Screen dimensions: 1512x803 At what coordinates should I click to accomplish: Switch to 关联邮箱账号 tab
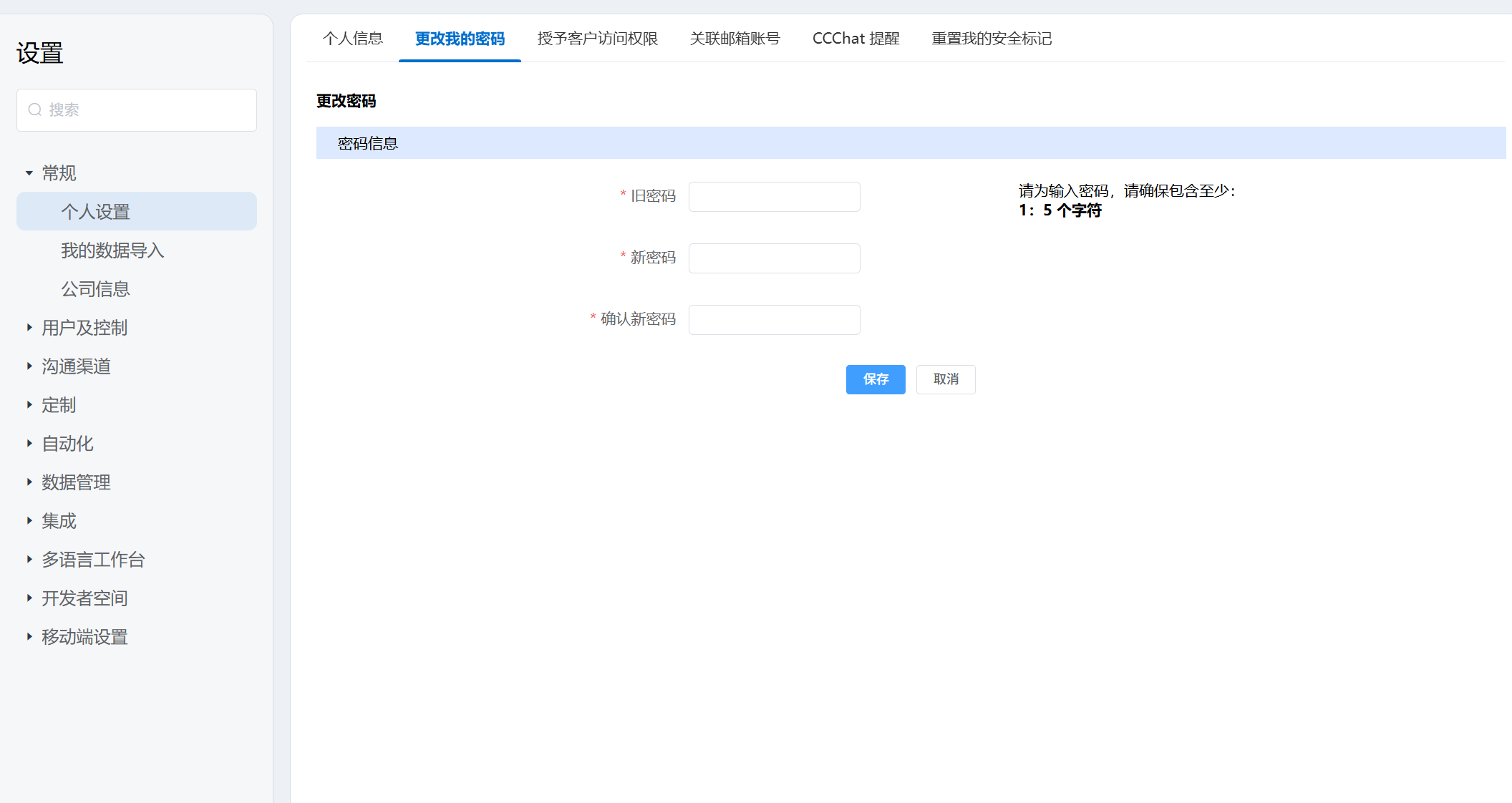pyautogui.click(x=735, y=39)
